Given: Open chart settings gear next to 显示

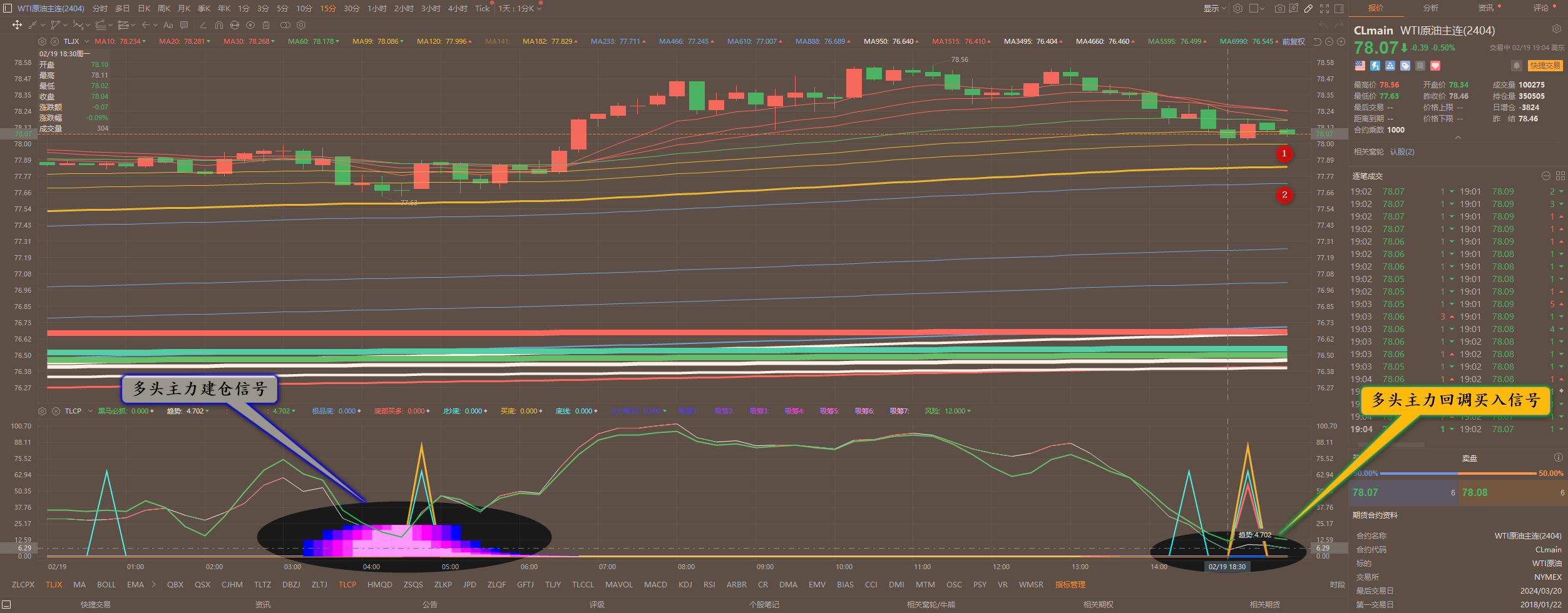Looking at the screenshot, I should click(1237, 8).
